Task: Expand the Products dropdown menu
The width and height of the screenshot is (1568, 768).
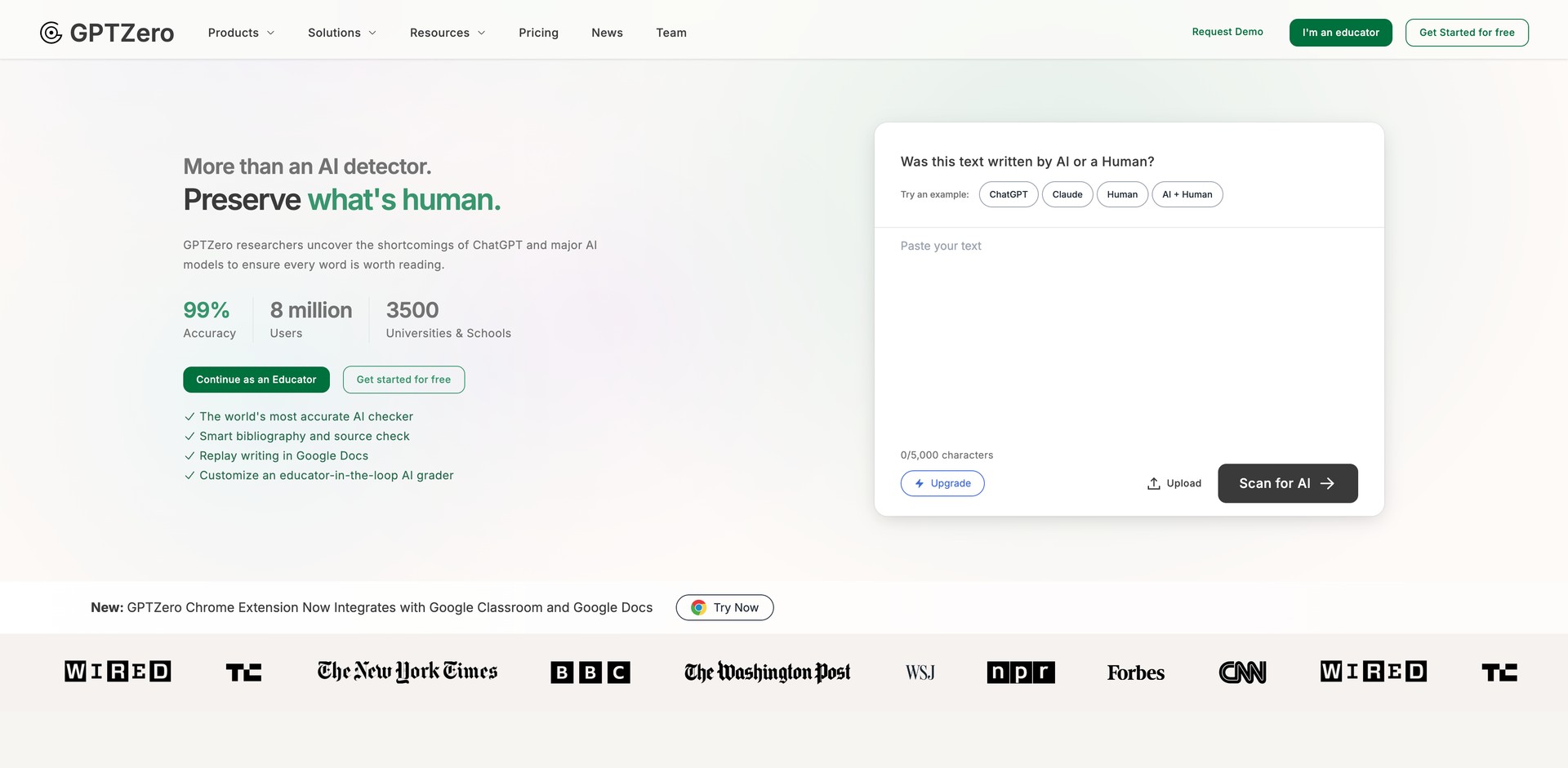Action: [241, 33]
